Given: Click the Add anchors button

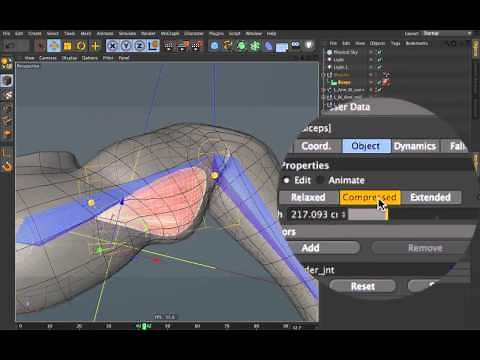Looking at the screenshot, I should [x=324, y=248].
